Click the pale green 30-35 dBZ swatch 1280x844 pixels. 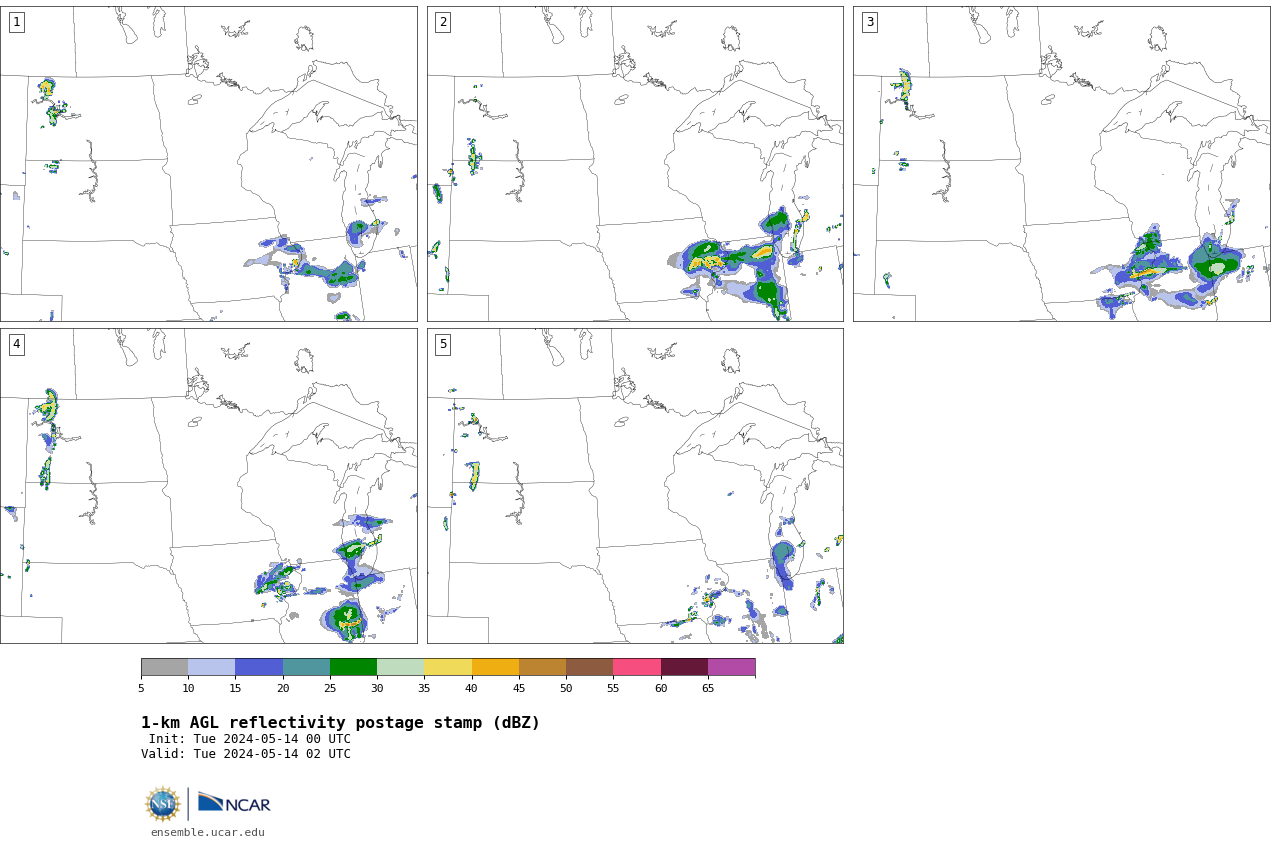pyautogui.click(x=400, y=667)
